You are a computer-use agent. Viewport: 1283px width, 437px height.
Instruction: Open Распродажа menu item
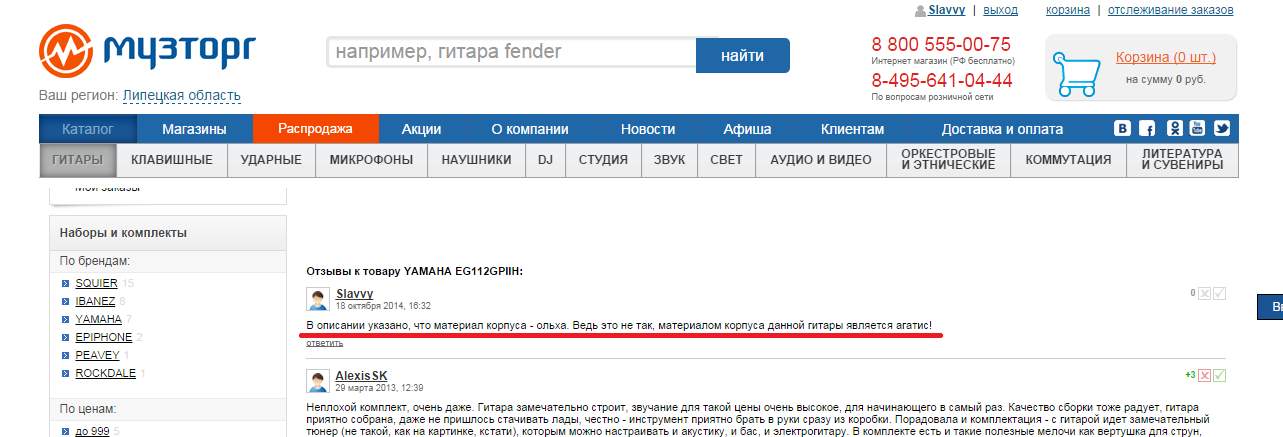[316, 129]
